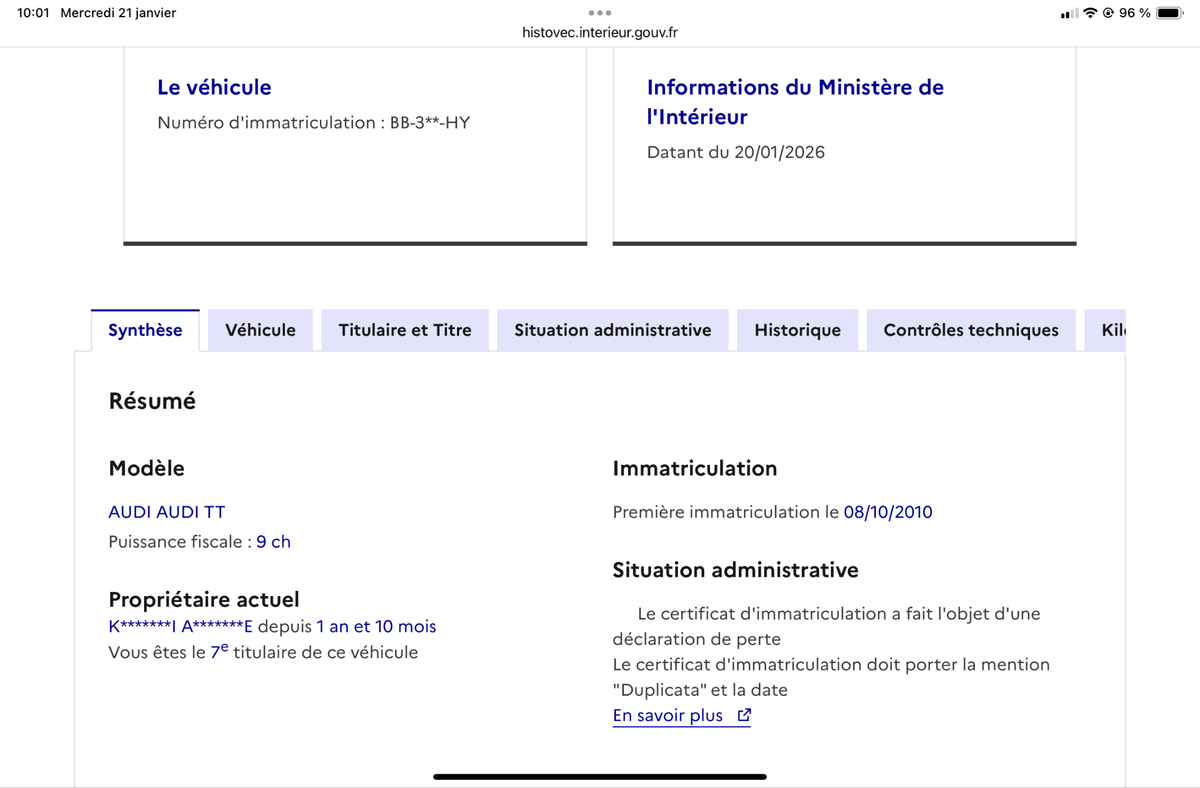The image size is (1200, 788).
Task: Click the external link icon after En savoir plus
Action: coord(743,716)
